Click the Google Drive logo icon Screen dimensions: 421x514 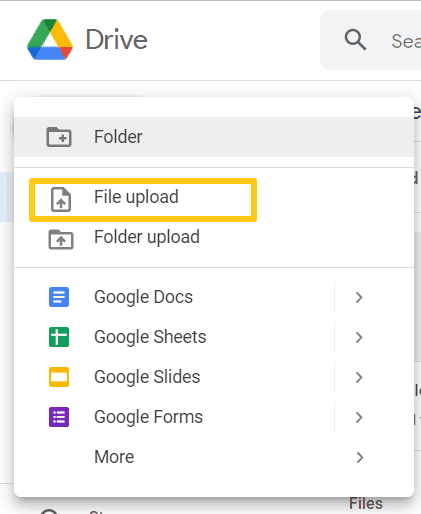pos(50,40)
